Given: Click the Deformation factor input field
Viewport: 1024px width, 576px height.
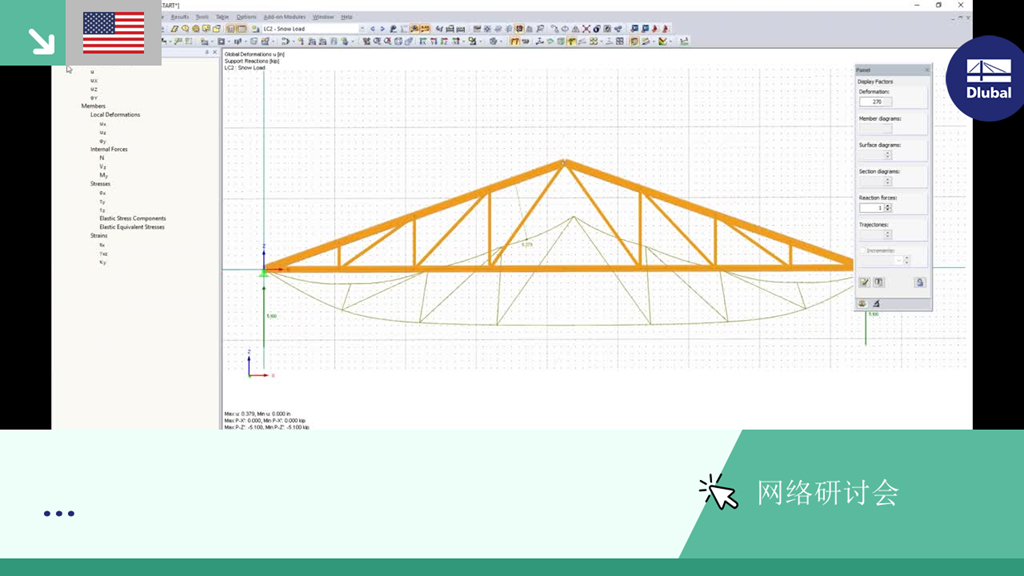Looking at the screenshot, I should 876,102.
